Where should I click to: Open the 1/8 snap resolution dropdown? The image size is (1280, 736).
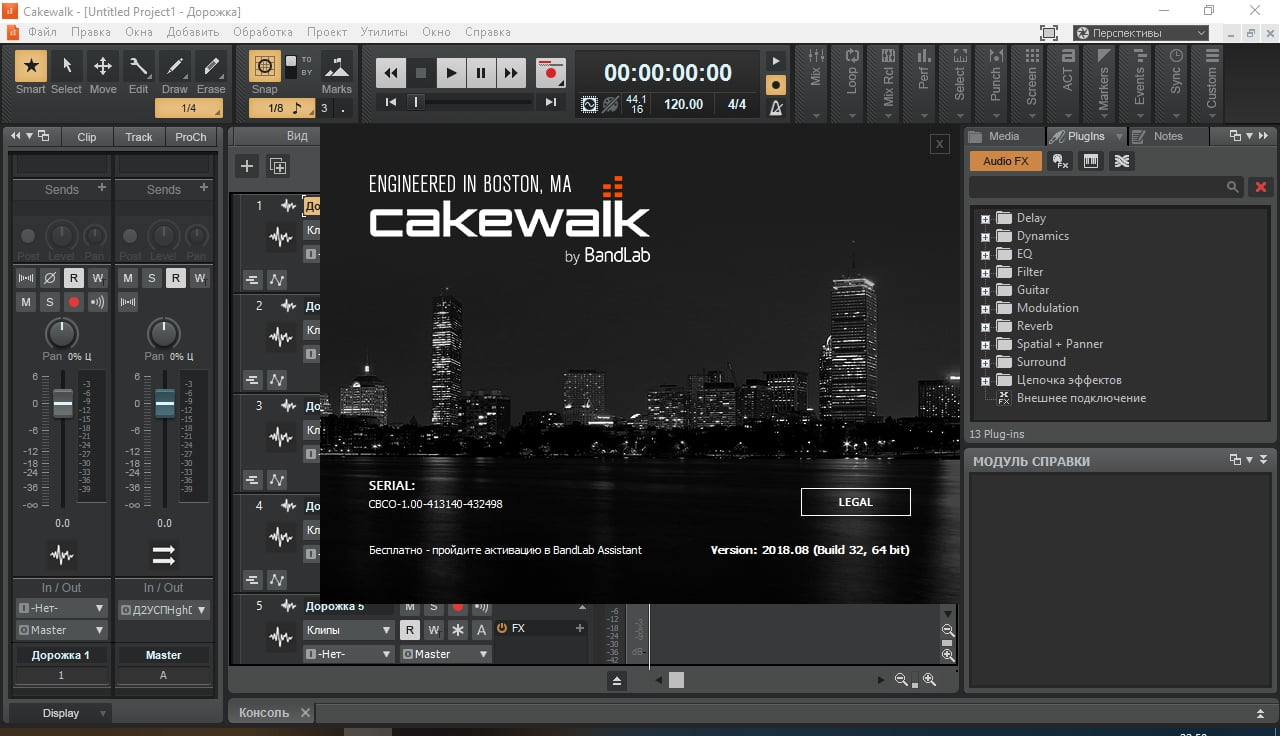(x=282, y=108)
